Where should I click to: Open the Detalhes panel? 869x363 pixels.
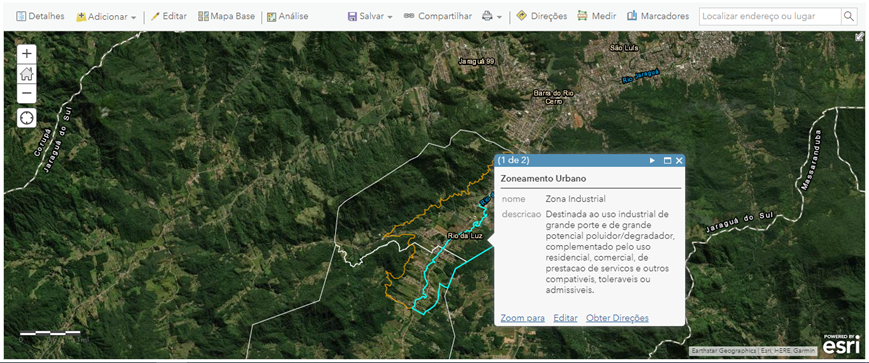(40, 16)
